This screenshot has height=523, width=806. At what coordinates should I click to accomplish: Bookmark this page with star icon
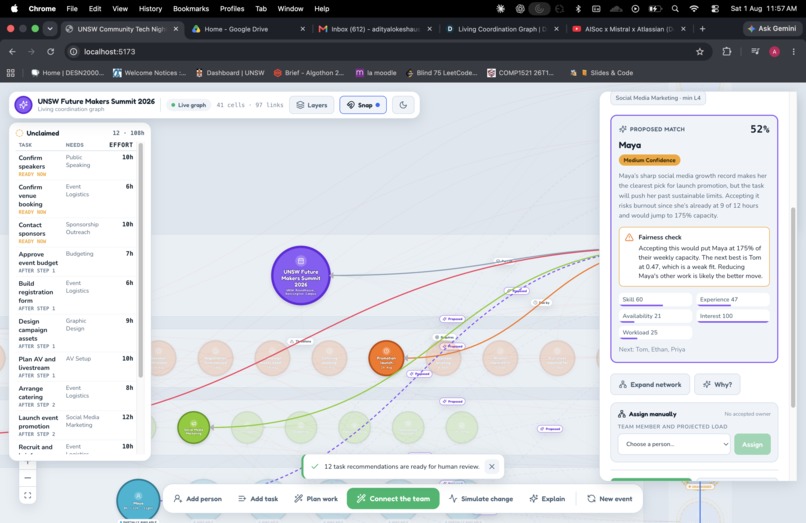click(700, 51)
